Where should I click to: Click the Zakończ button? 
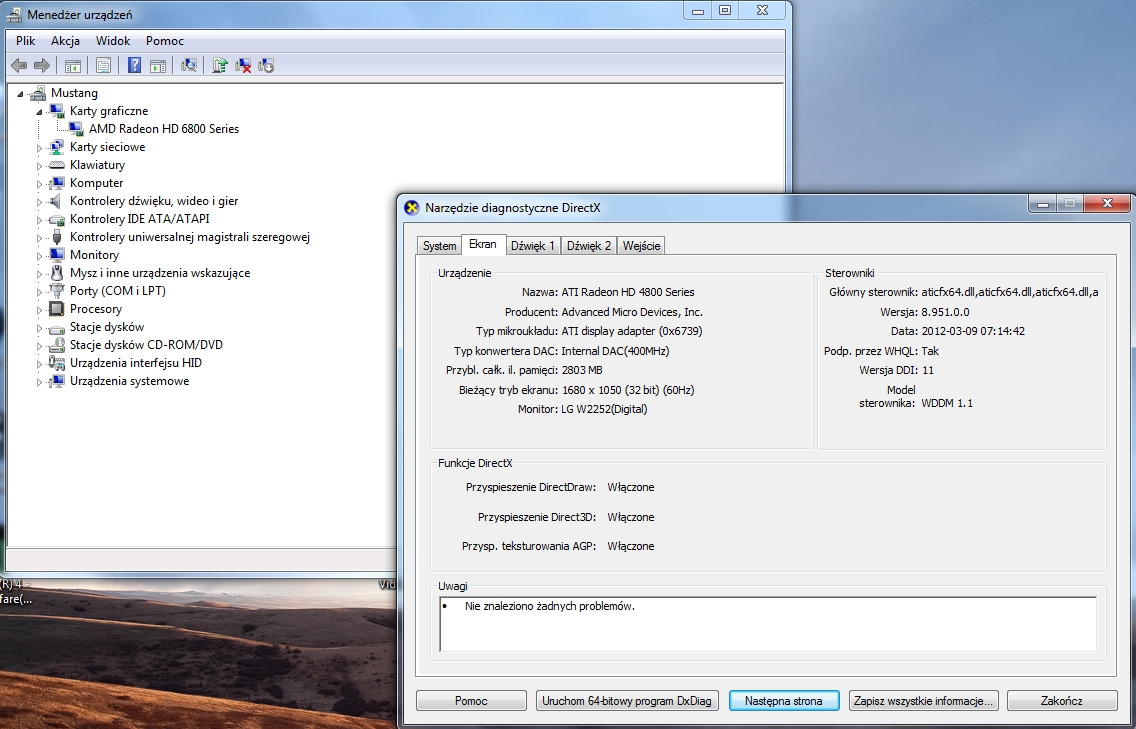(1061, 701)
